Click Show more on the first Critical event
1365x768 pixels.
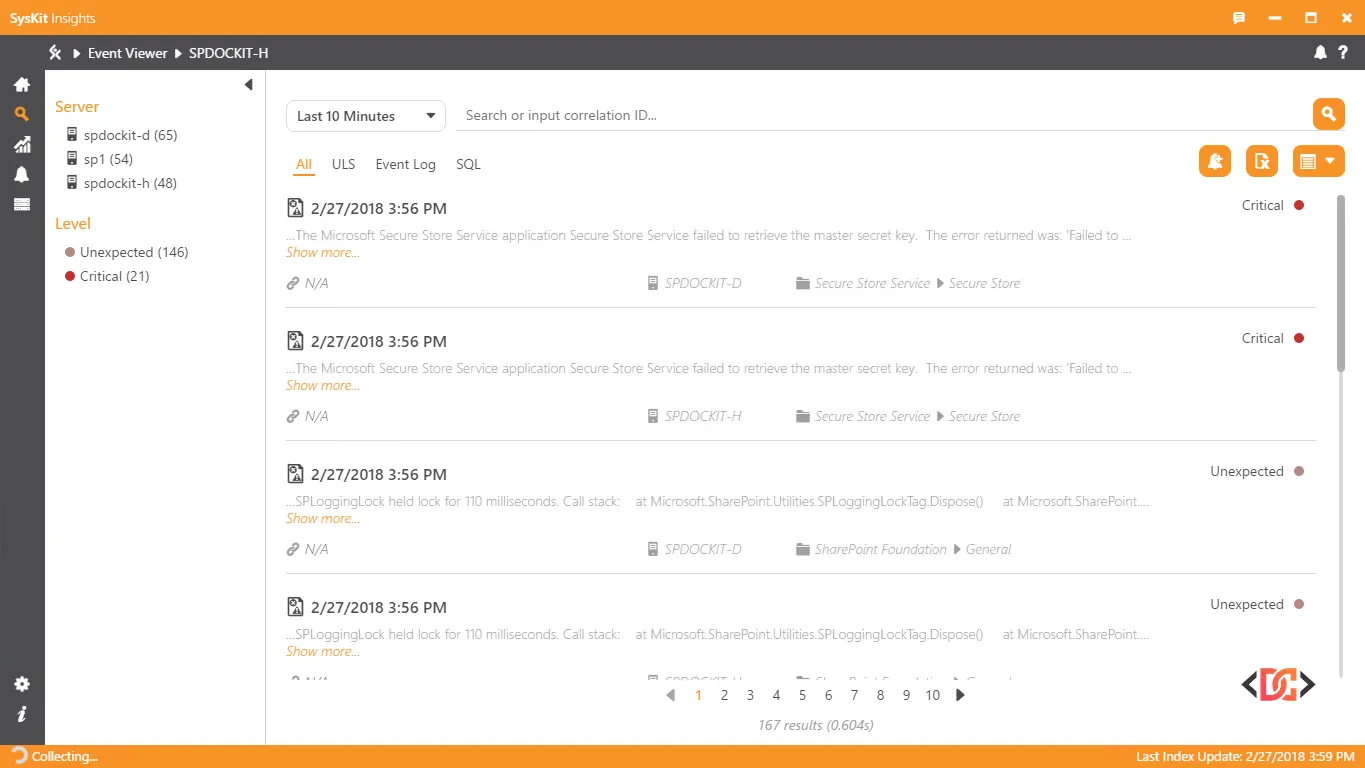click(322, 252)
